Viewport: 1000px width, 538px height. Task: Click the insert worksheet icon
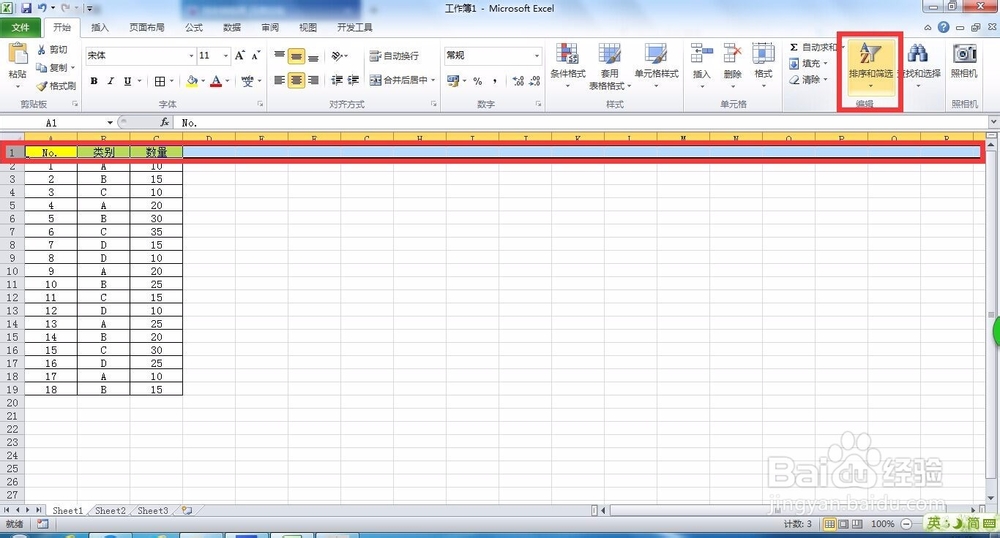tap(187, 511)
